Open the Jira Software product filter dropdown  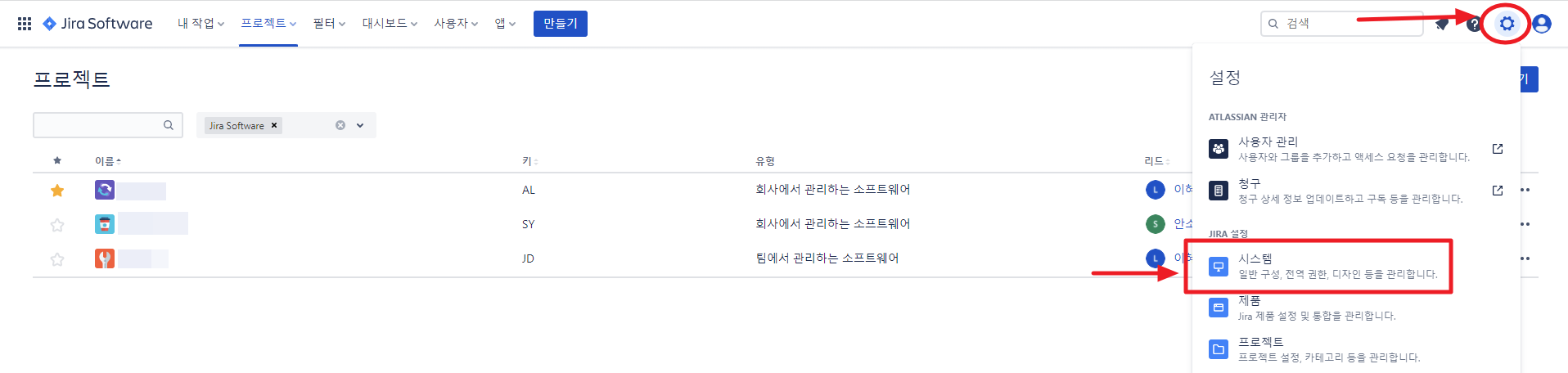360,125
